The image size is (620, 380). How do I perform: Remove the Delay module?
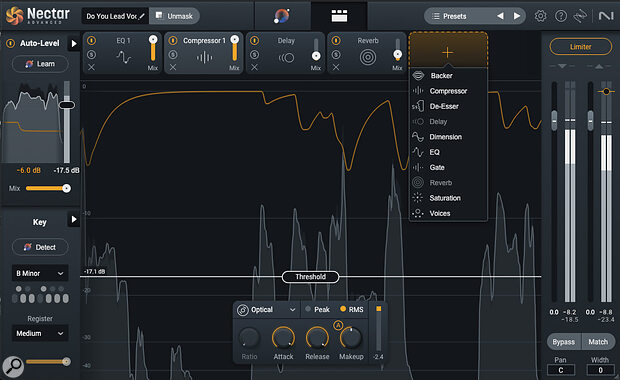point(254,68)
